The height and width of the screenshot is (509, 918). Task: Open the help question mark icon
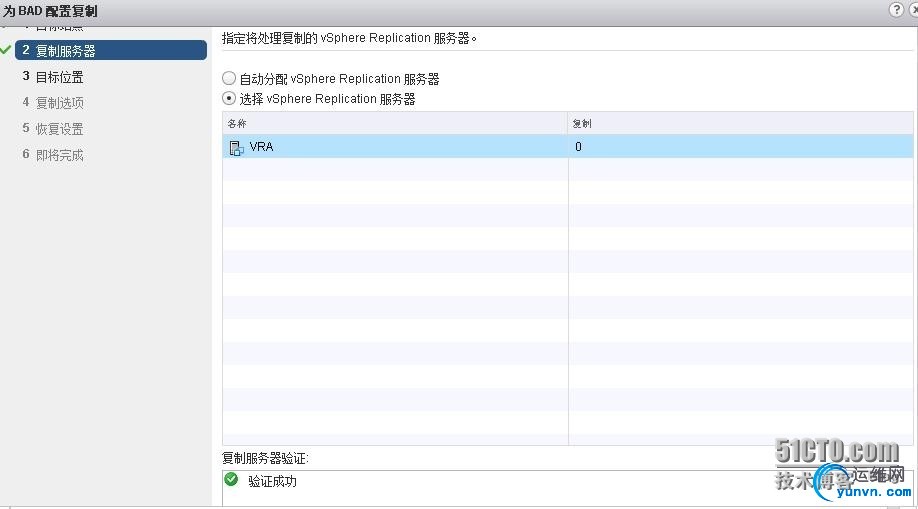click(896, 9)
